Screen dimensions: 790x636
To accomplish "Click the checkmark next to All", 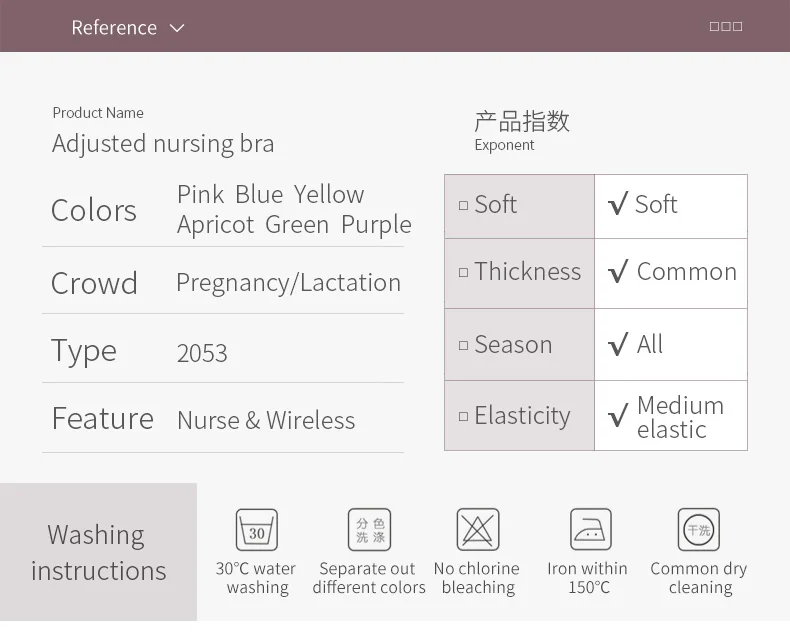I will pos(618,345).
